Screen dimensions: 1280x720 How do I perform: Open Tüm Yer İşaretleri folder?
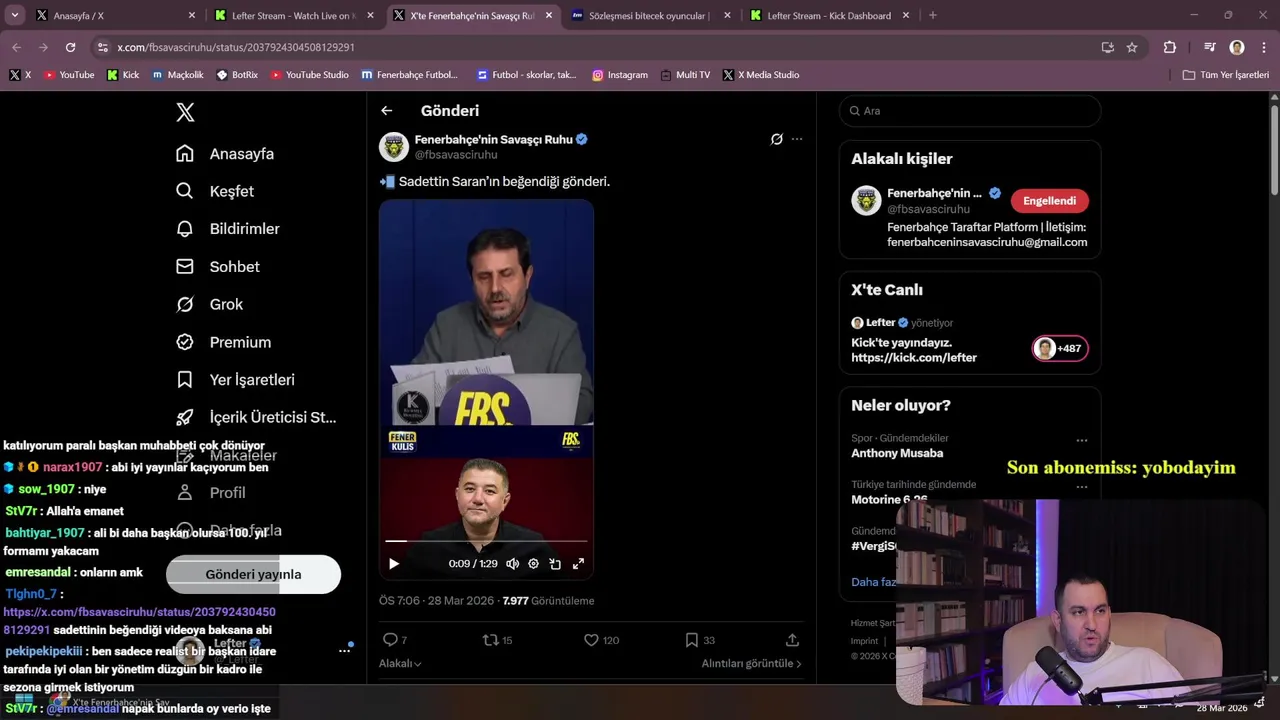pos(1225,75)
